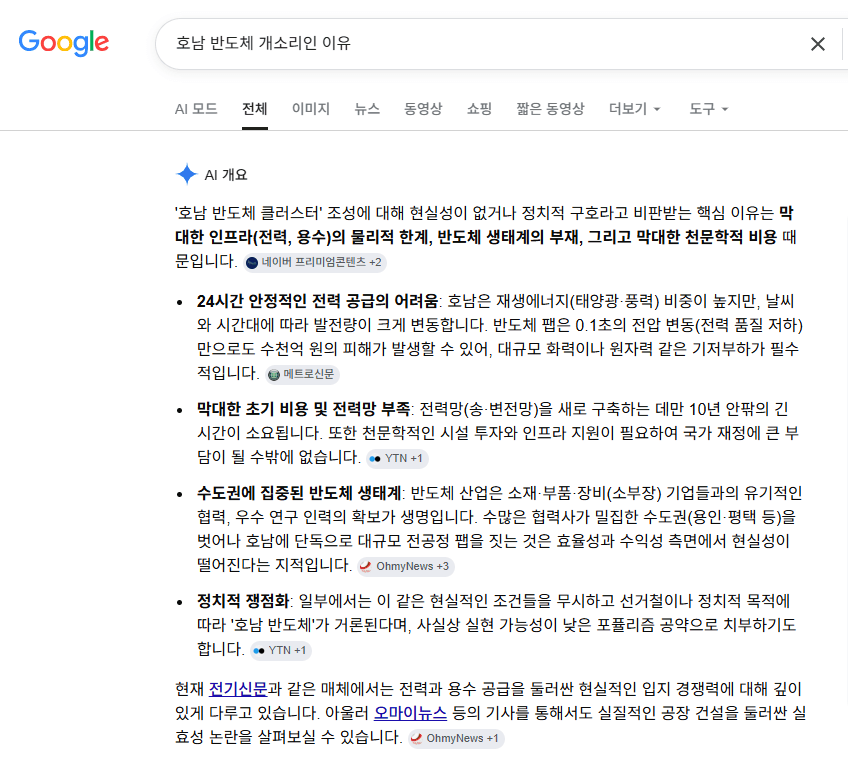Image resolution: width=848 pixels, height=766 pixels.
Task: Click the heading 수도권에 집중된 반도체 생태계
Action: pyautogui.click(x=299, y=493)
